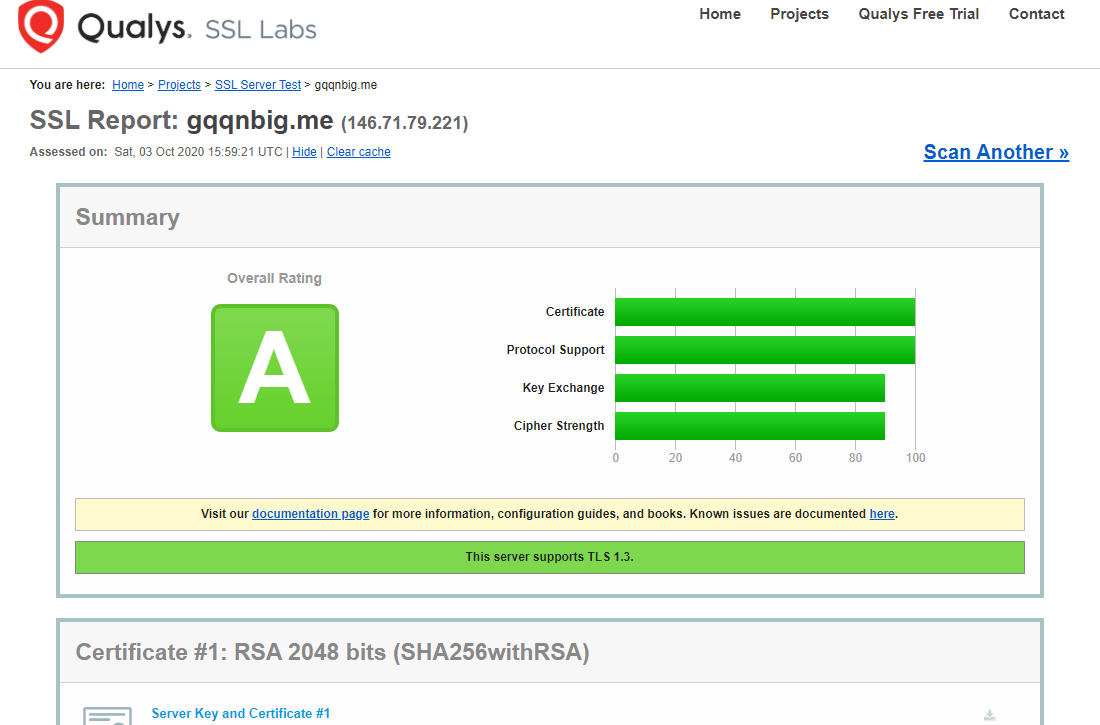Click Home in the breadcrumb trail

pyautogui.click(x=127, y=85)
